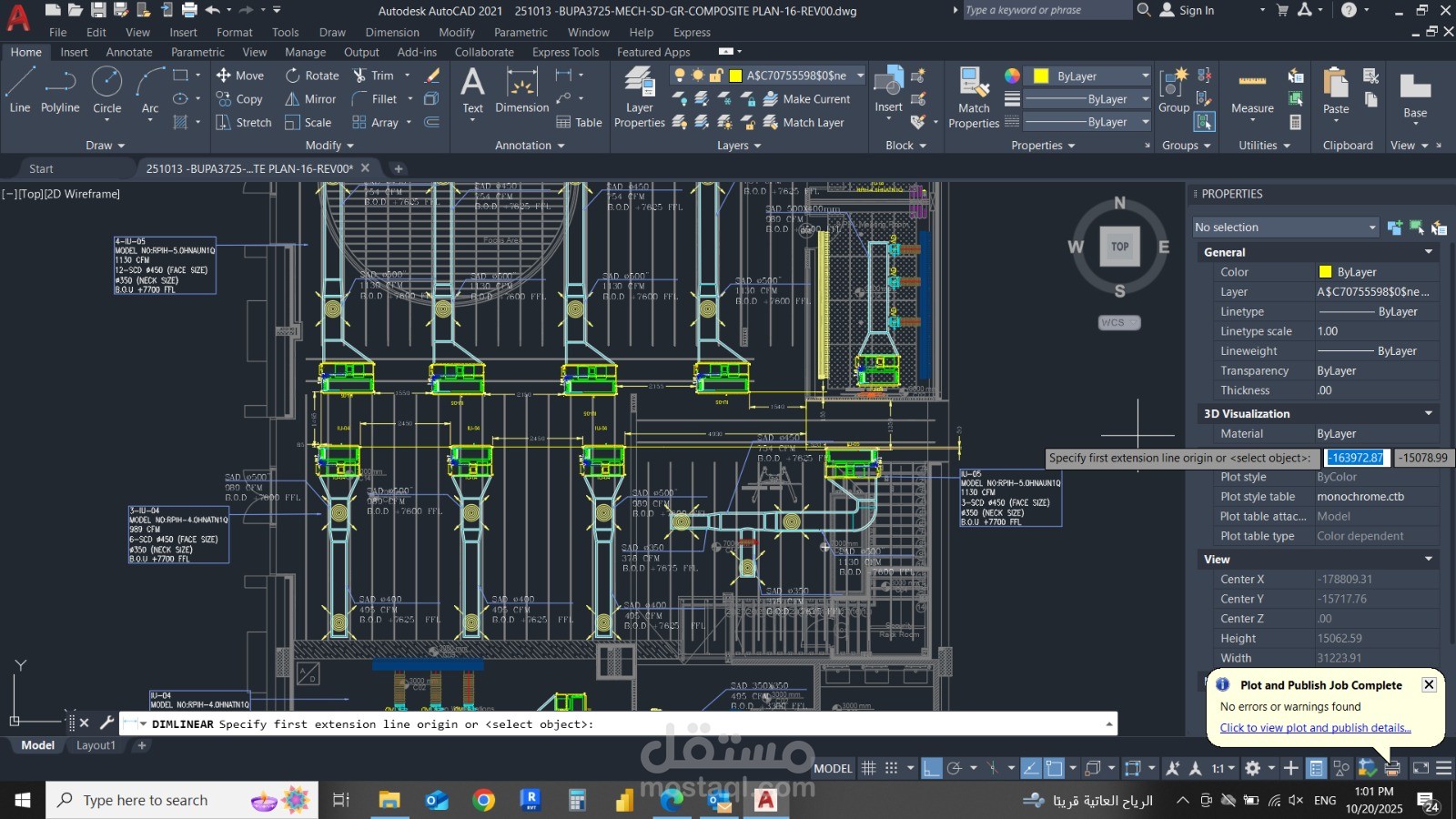Image resolution: width=1456 pixels, height=819 pixels.
Task: Click the WCS button under ViewCube
Action: point(1118,322)
